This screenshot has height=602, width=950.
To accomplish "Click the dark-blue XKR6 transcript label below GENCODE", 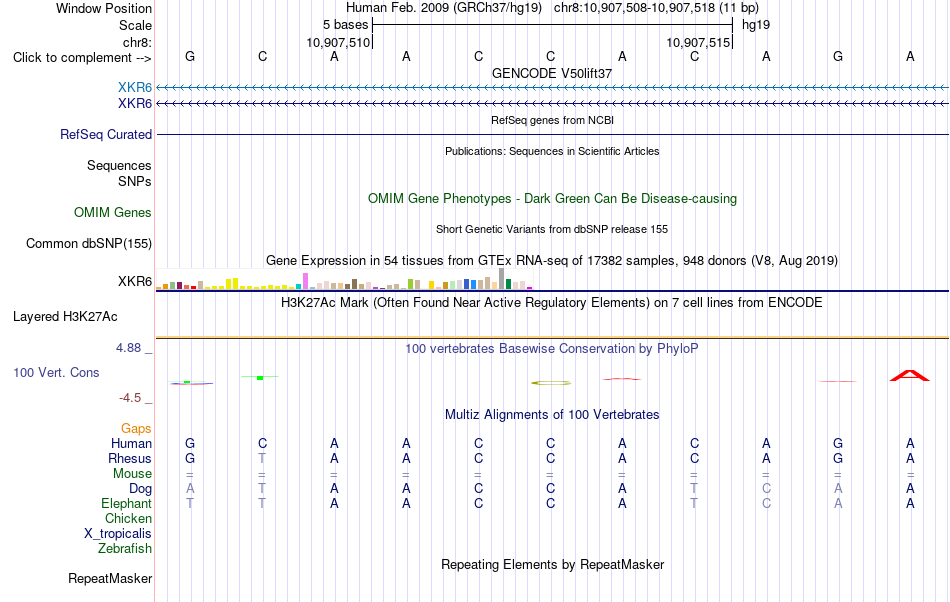I will [135, 104].
